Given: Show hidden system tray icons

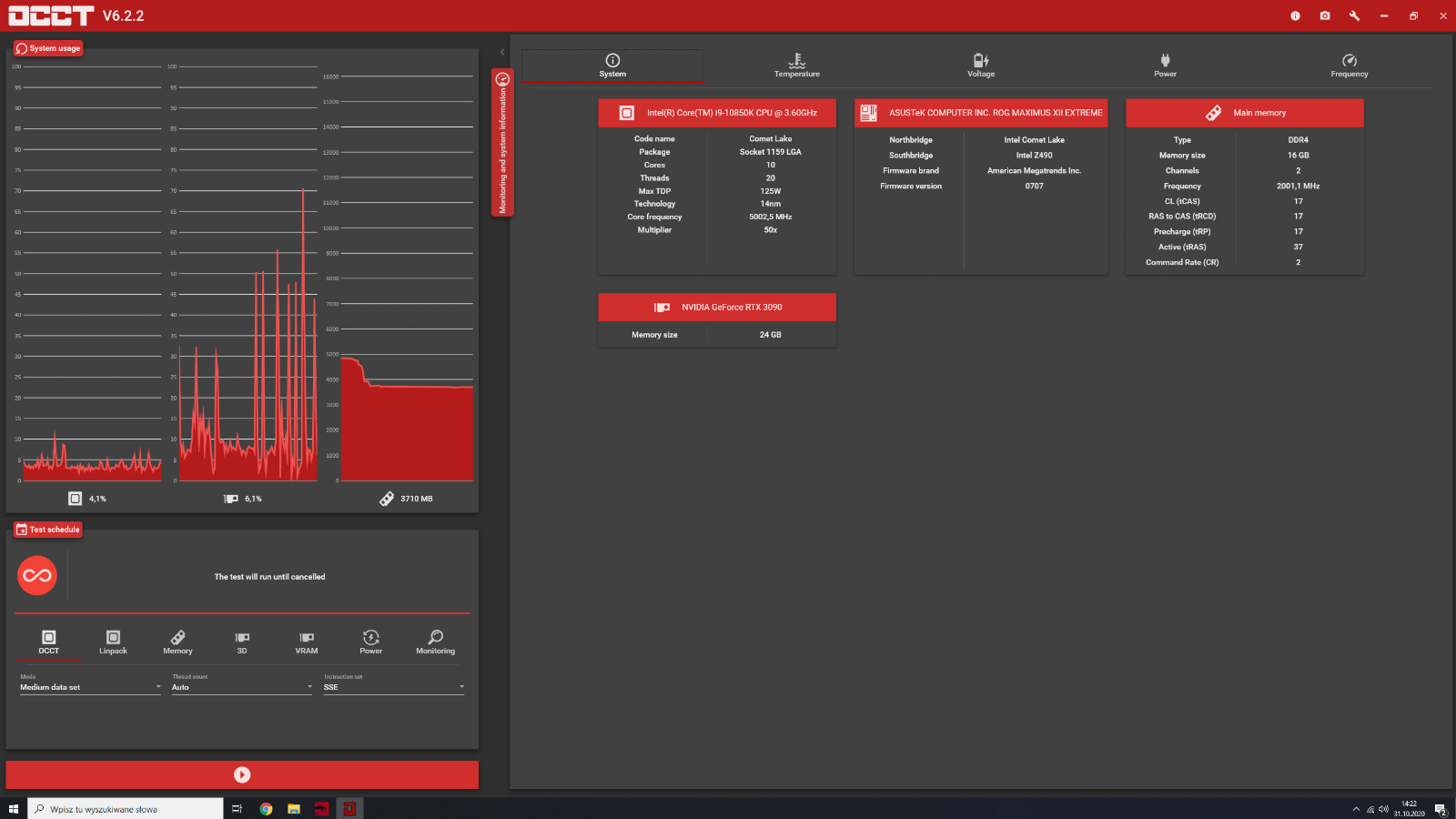Looking at the screenshot, I should [x=1356, y=809].
